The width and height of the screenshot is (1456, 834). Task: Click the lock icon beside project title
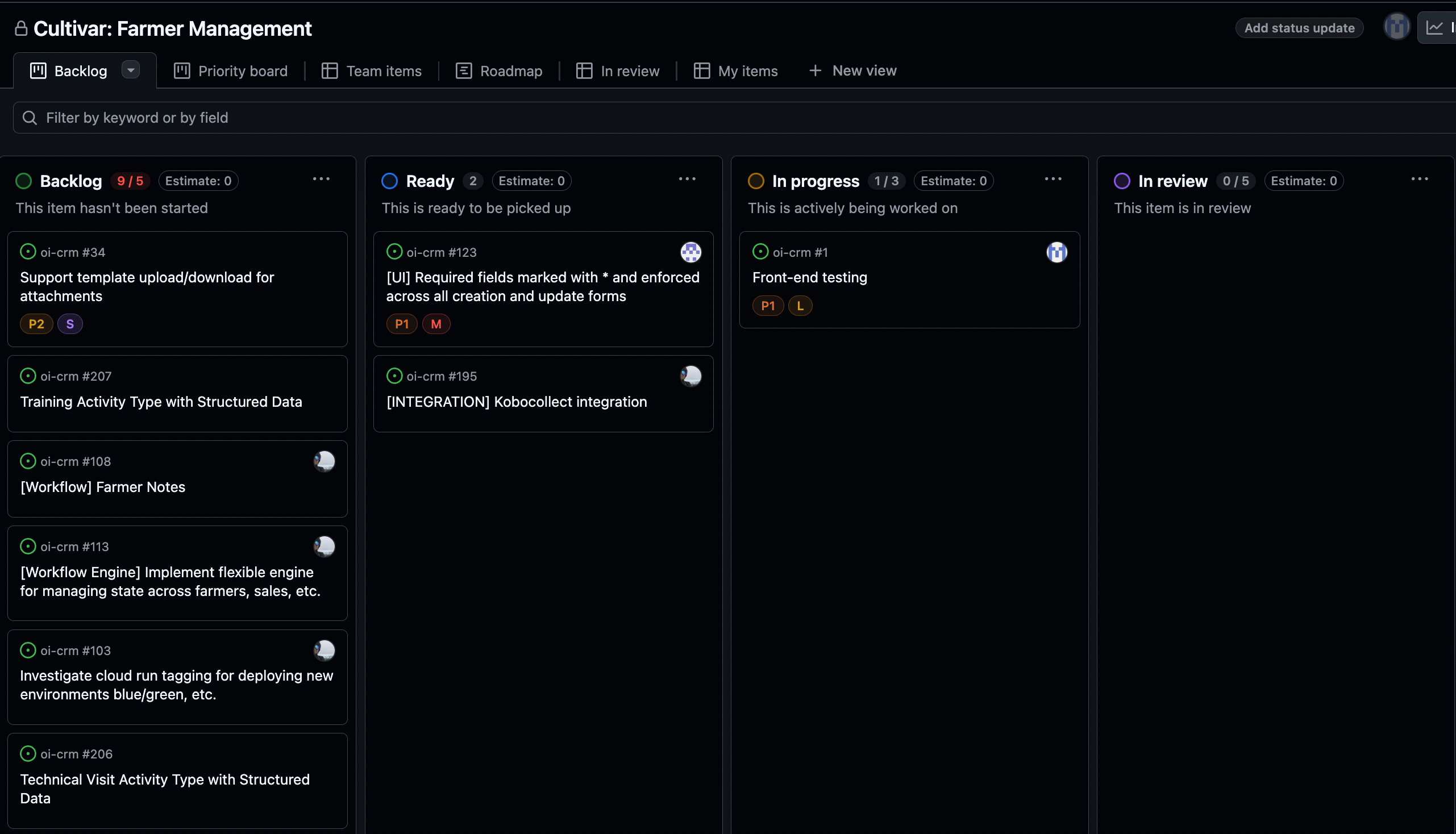click(x=21, y=28)
